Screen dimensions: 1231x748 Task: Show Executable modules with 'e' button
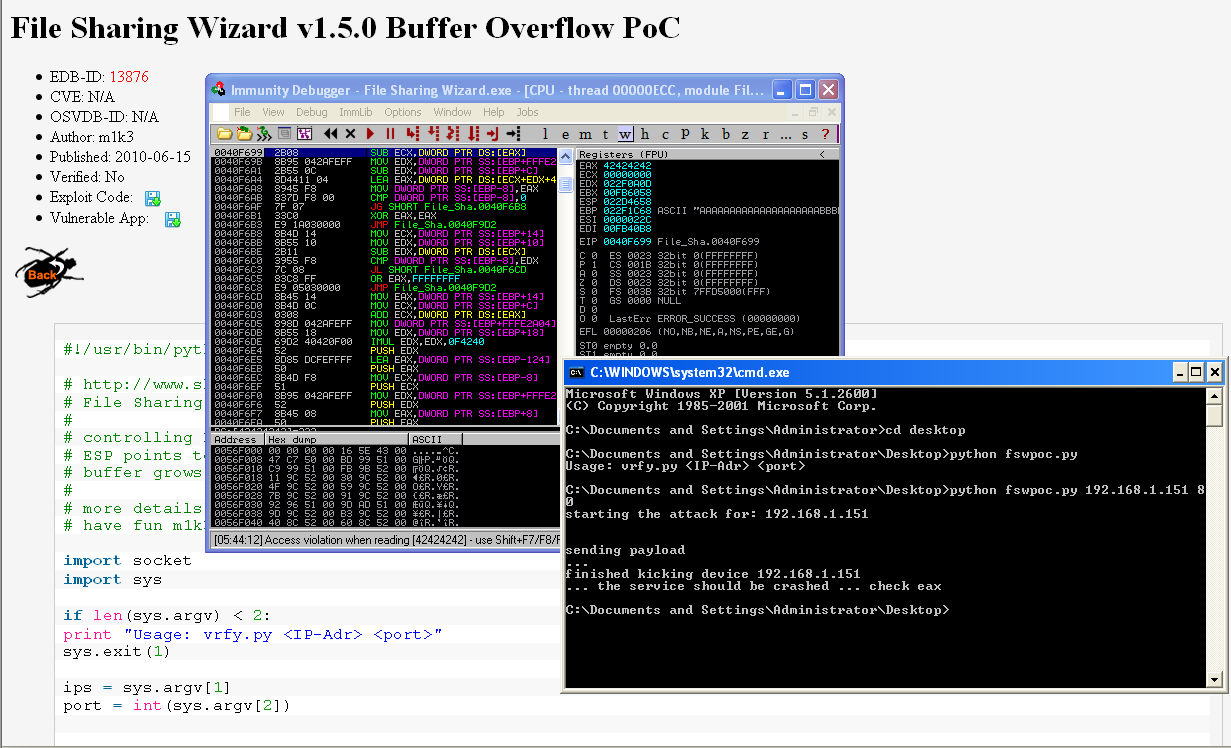point(565,134)
